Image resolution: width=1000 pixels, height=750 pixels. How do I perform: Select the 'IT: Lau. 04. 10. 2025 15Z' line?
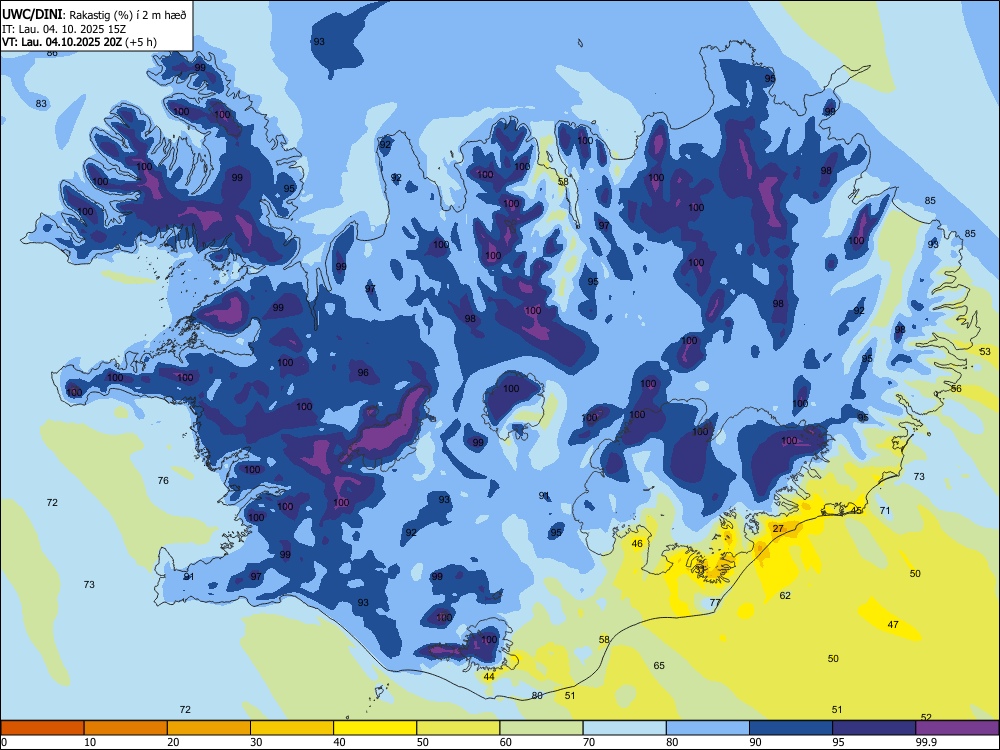click(64, 29)
